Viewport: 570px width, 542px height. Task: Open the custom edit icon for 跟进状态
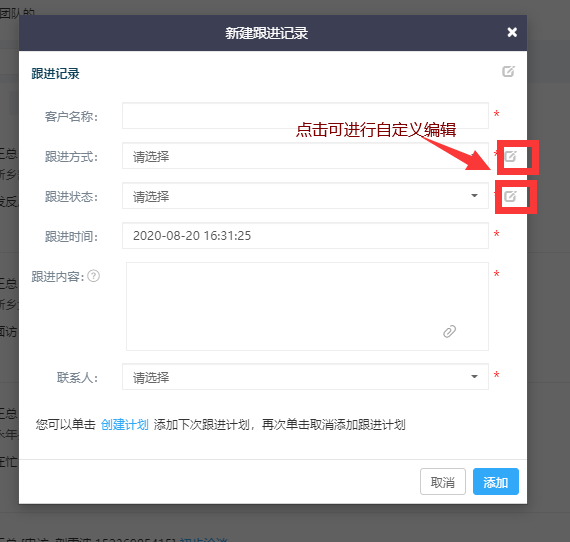click(510, 196)
